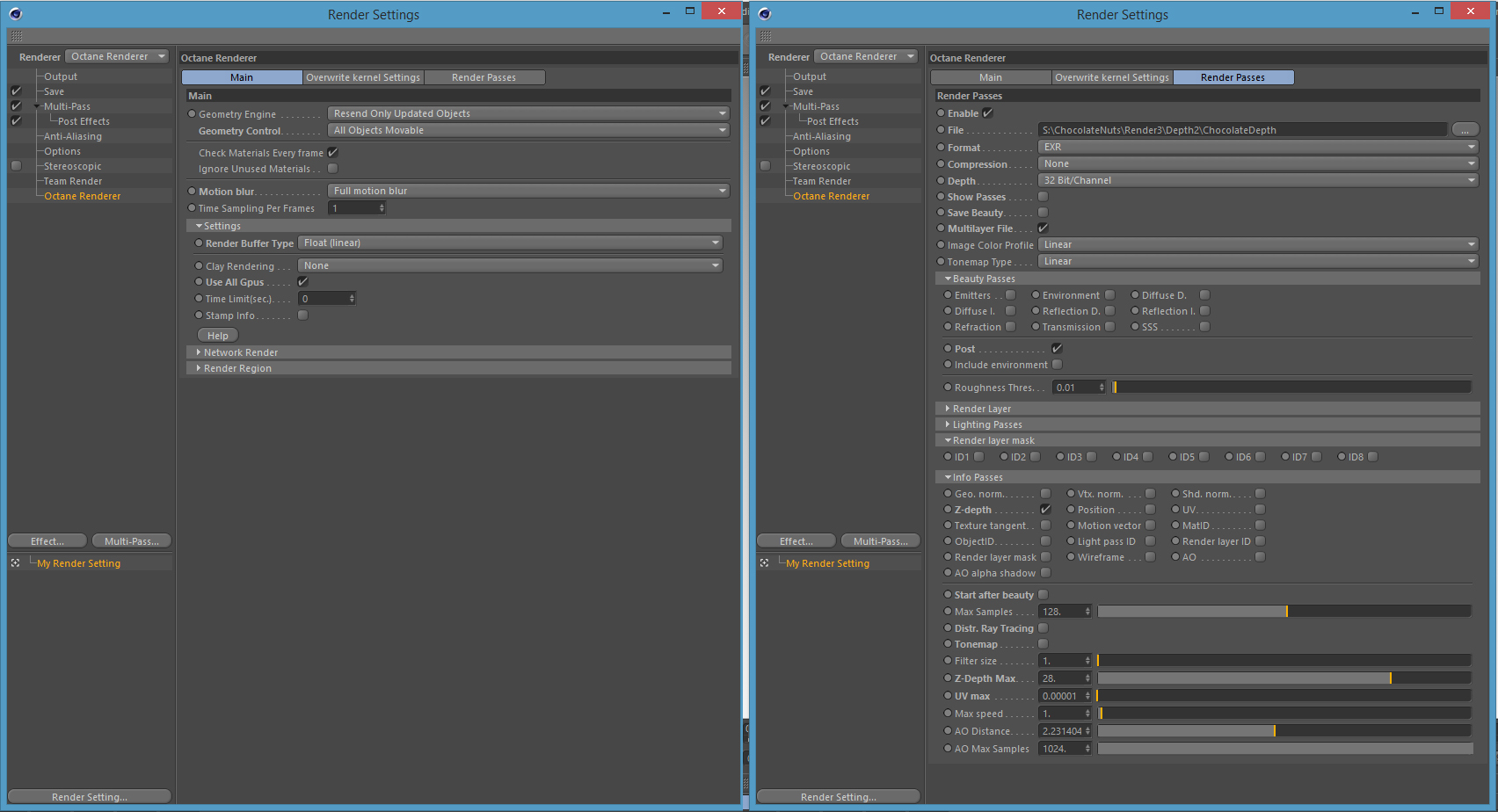Screen dimensions: 1498x812
Task: Click the file browse (...) button
Action: pos(1465,130)
